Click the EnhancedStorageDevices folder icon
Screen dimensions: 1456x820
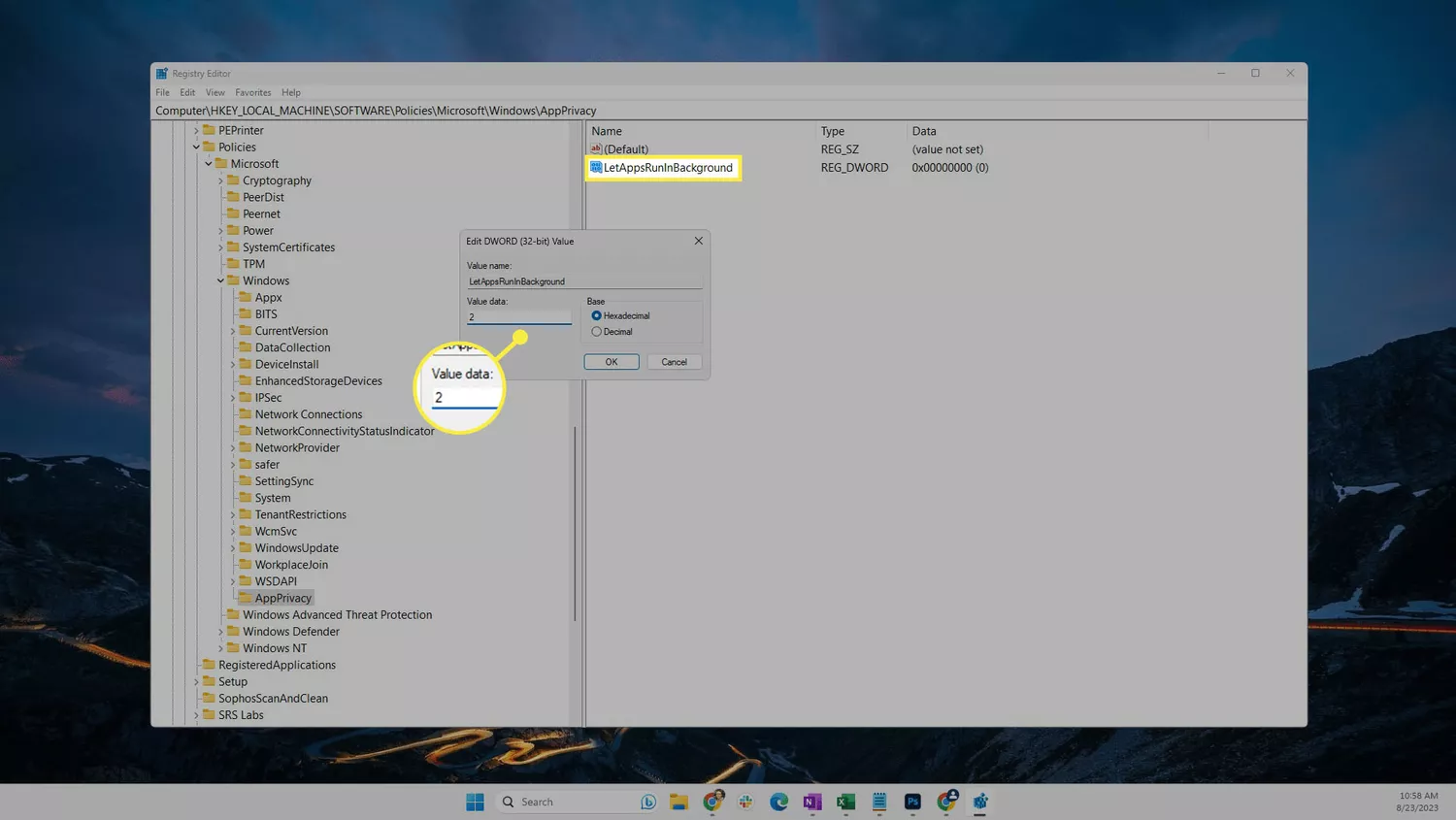click(x=246, y=380)
